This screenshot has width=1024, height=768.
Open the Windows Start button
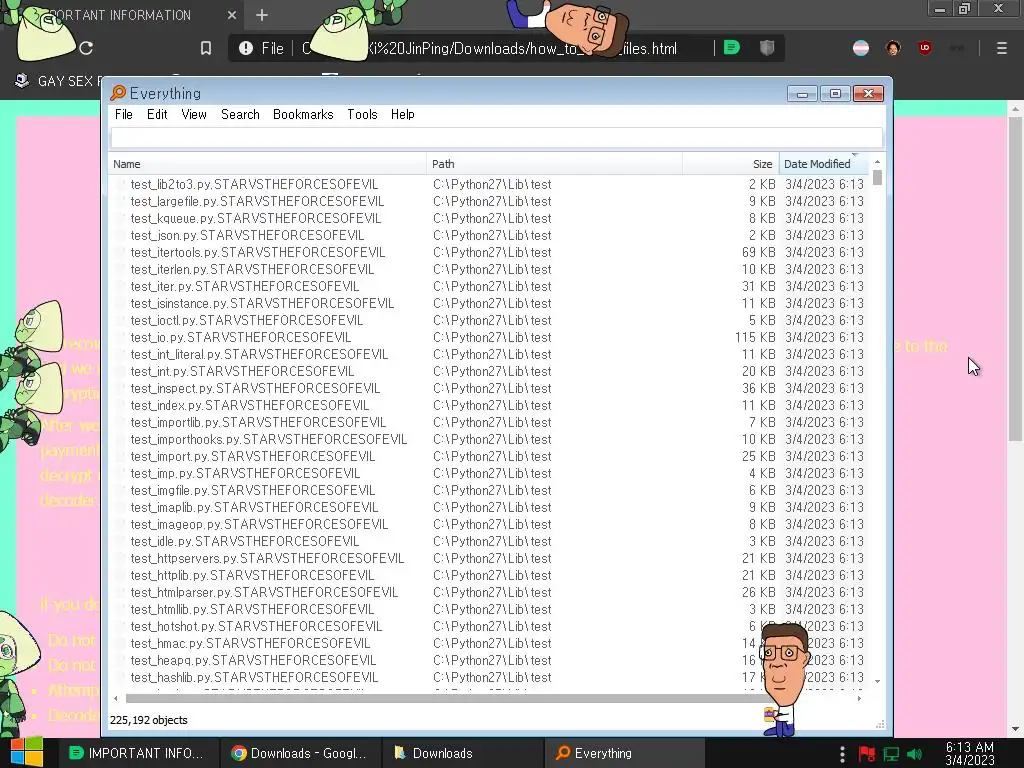coord(27,753)
